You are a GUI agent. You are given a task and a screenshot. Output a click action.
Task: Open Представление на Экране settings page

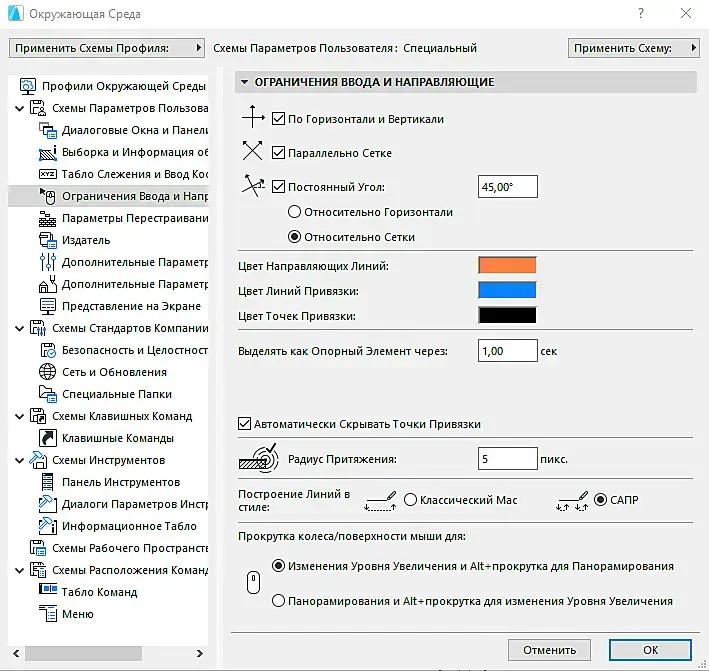click(131, 306)
